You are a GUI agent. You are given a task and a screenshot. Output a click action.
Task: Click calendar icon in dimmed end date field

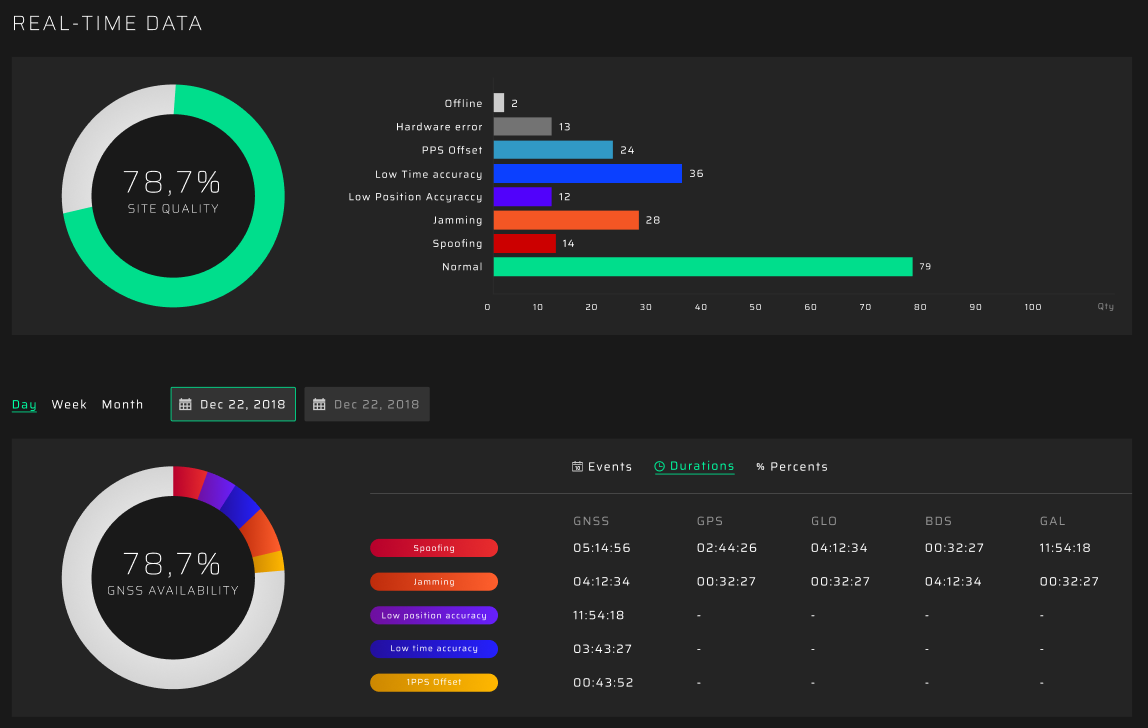coord(319,405)
